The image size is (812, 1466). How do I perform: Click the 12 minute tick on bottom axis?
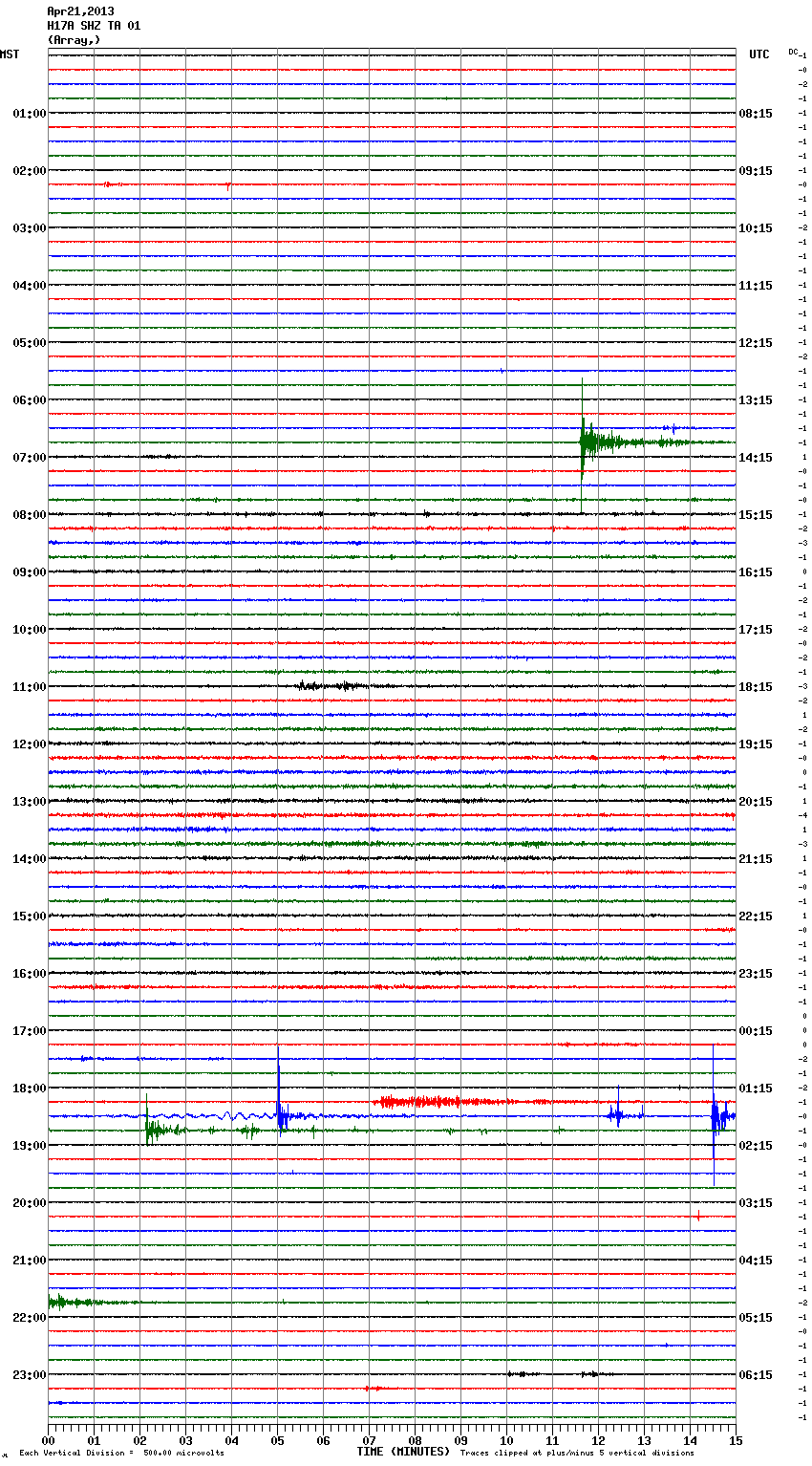click(598, 1440)
